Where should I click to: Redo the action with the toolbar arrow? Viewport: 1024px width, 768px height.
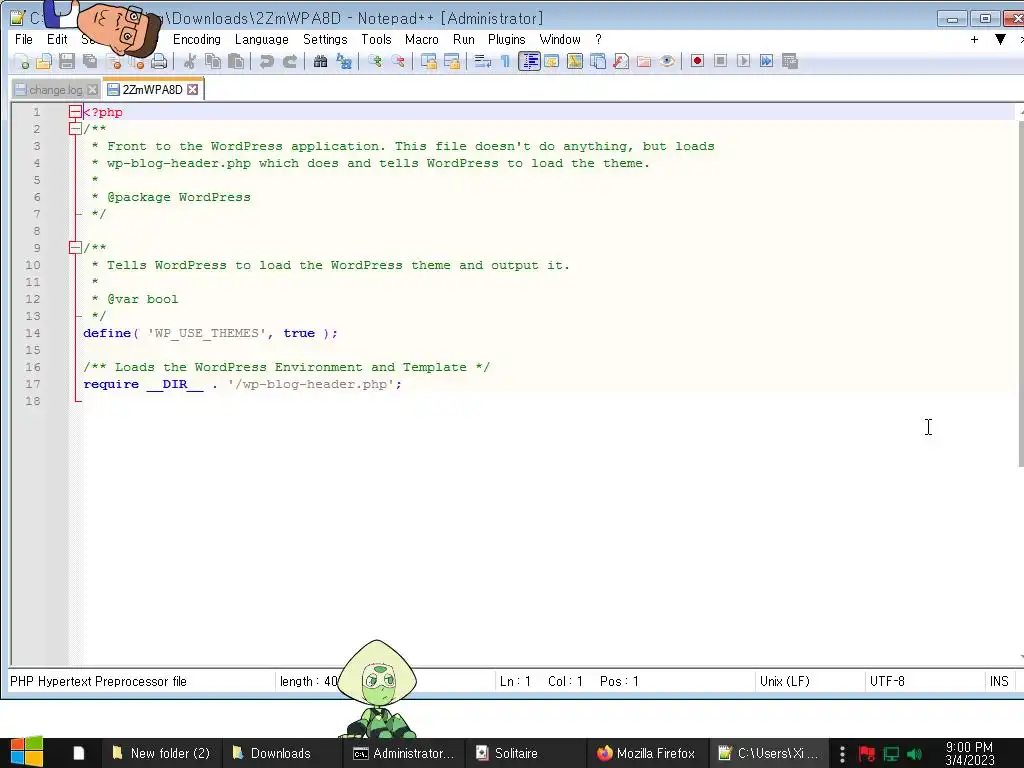tap(289, 61)
